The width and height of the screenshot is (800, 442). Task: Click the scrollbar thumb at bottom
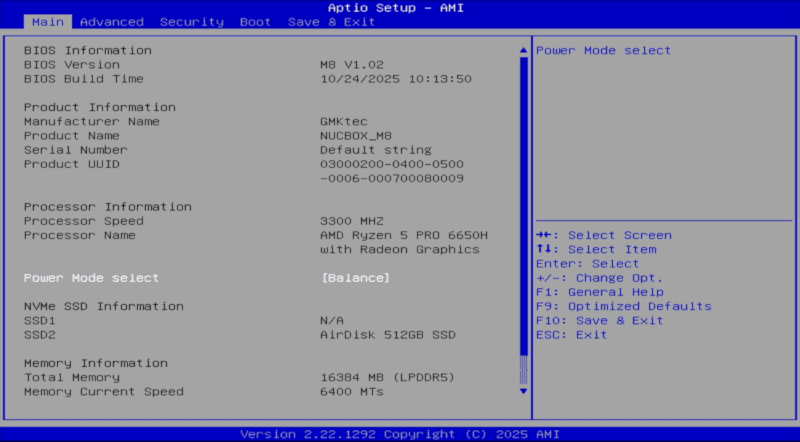pos(522,370)
